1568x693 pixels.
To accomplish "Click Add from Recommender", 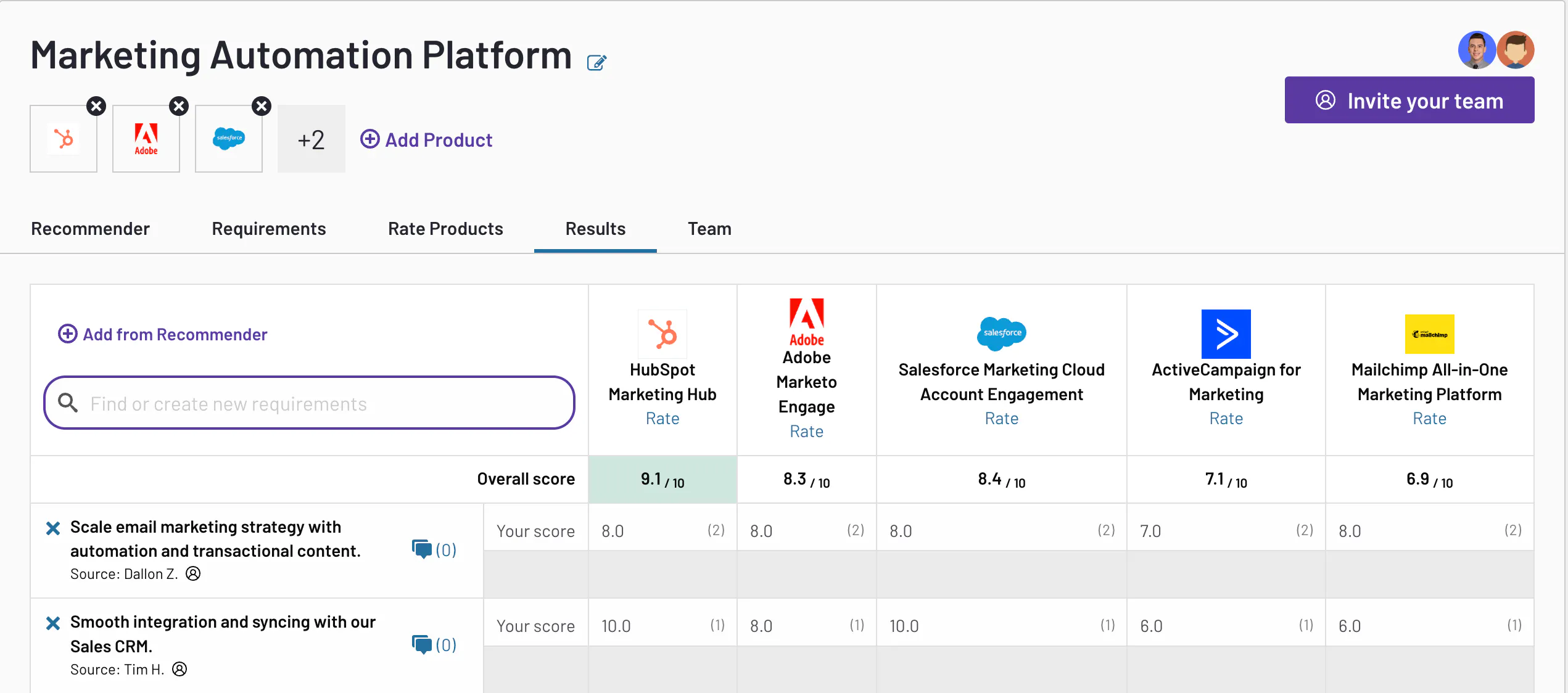I will (x=162, y=334).
